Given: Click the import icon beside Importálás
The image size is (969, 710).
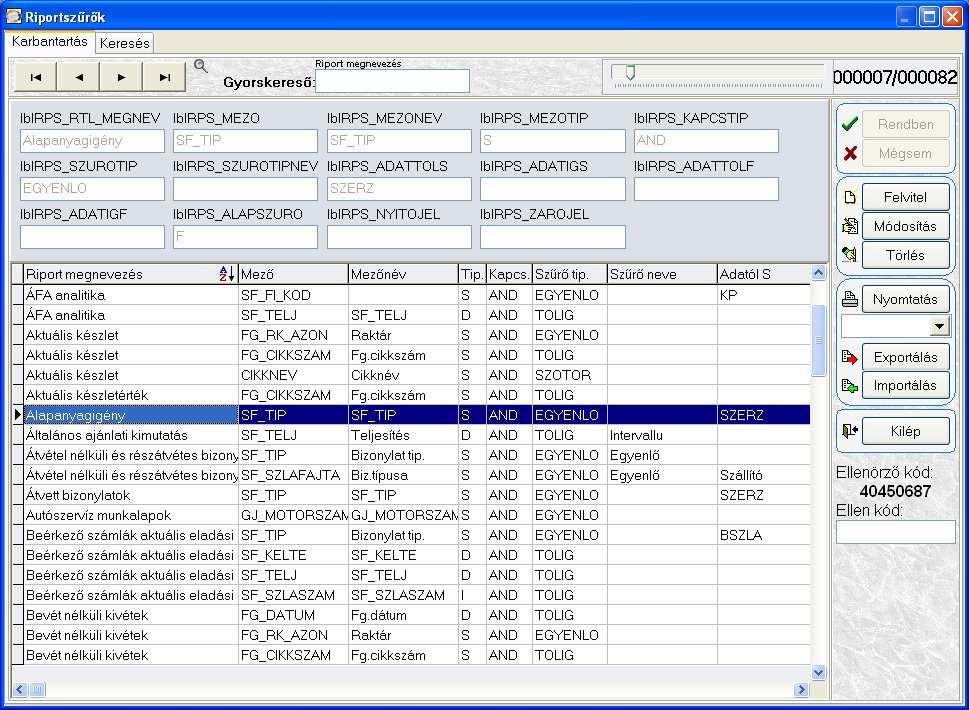Looking at the screenshot, I should pos(850,386).
